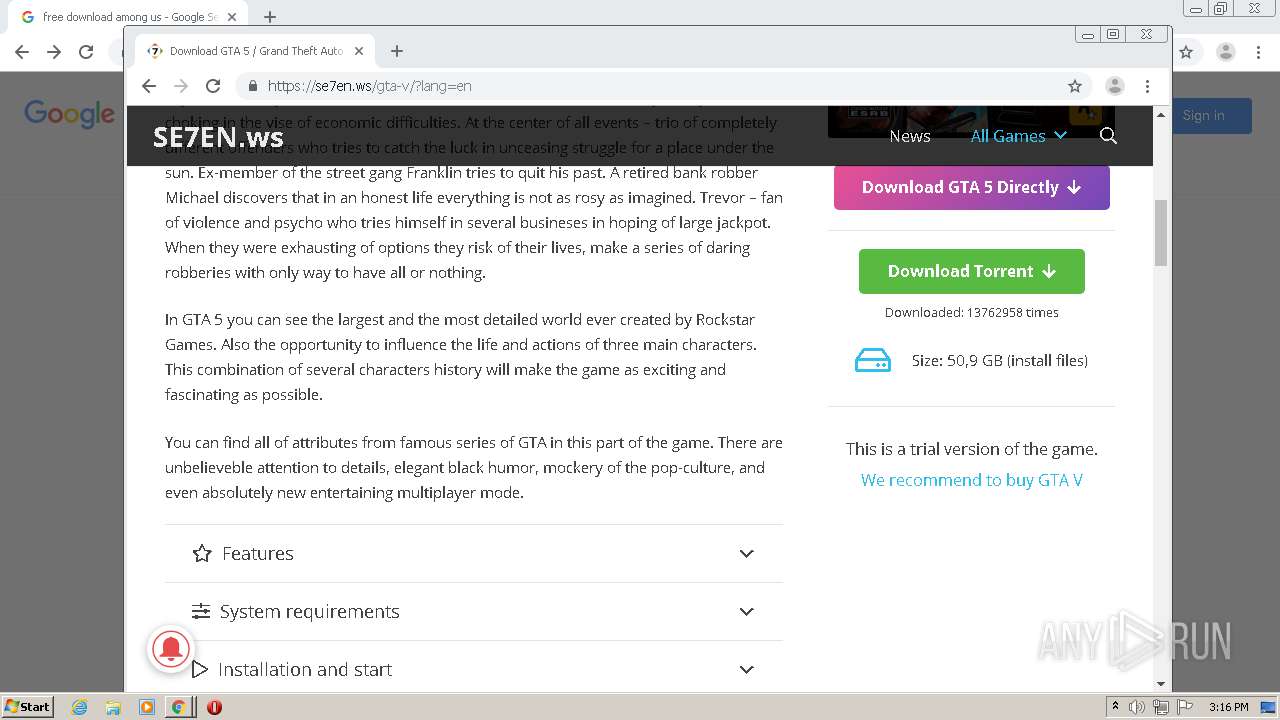
Task: Click the red notification bell icon
Action: tap(172, 649)
